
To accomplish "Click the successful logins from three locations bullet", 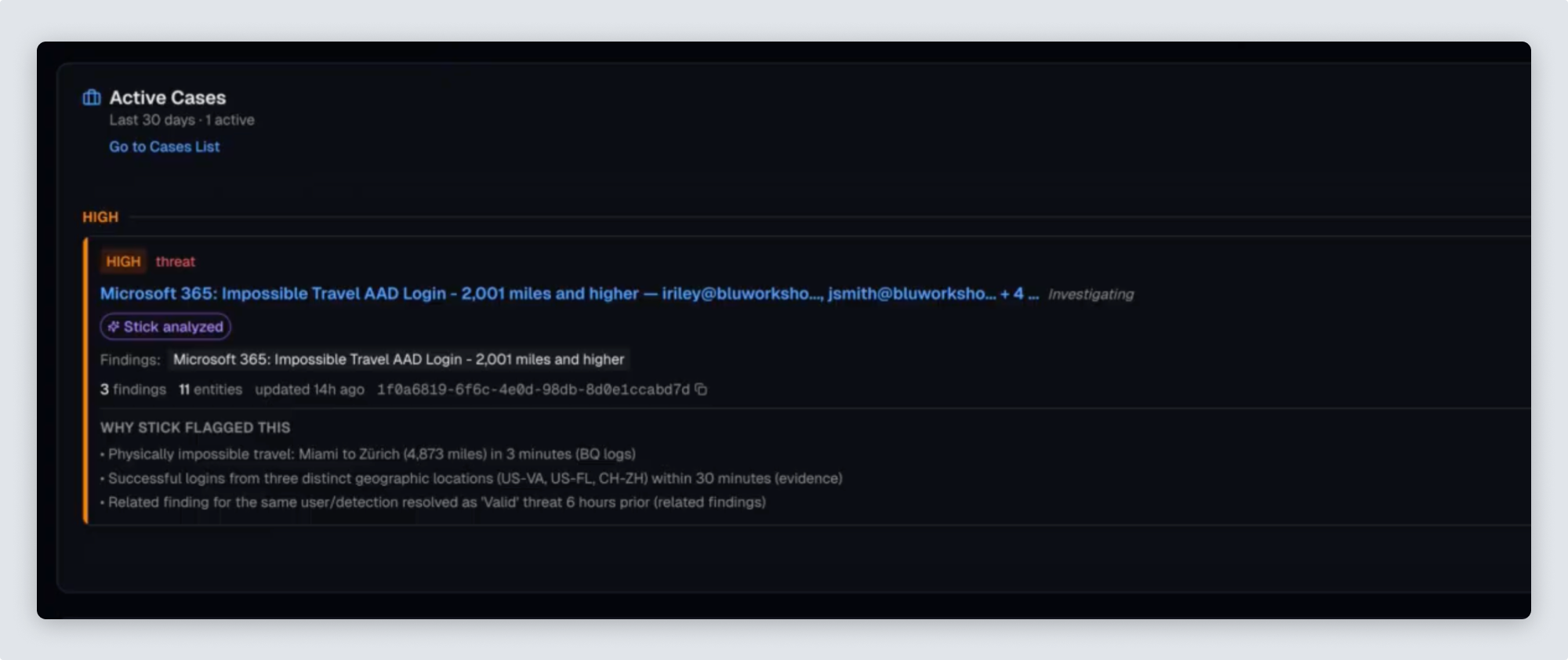I will [471, 478].
